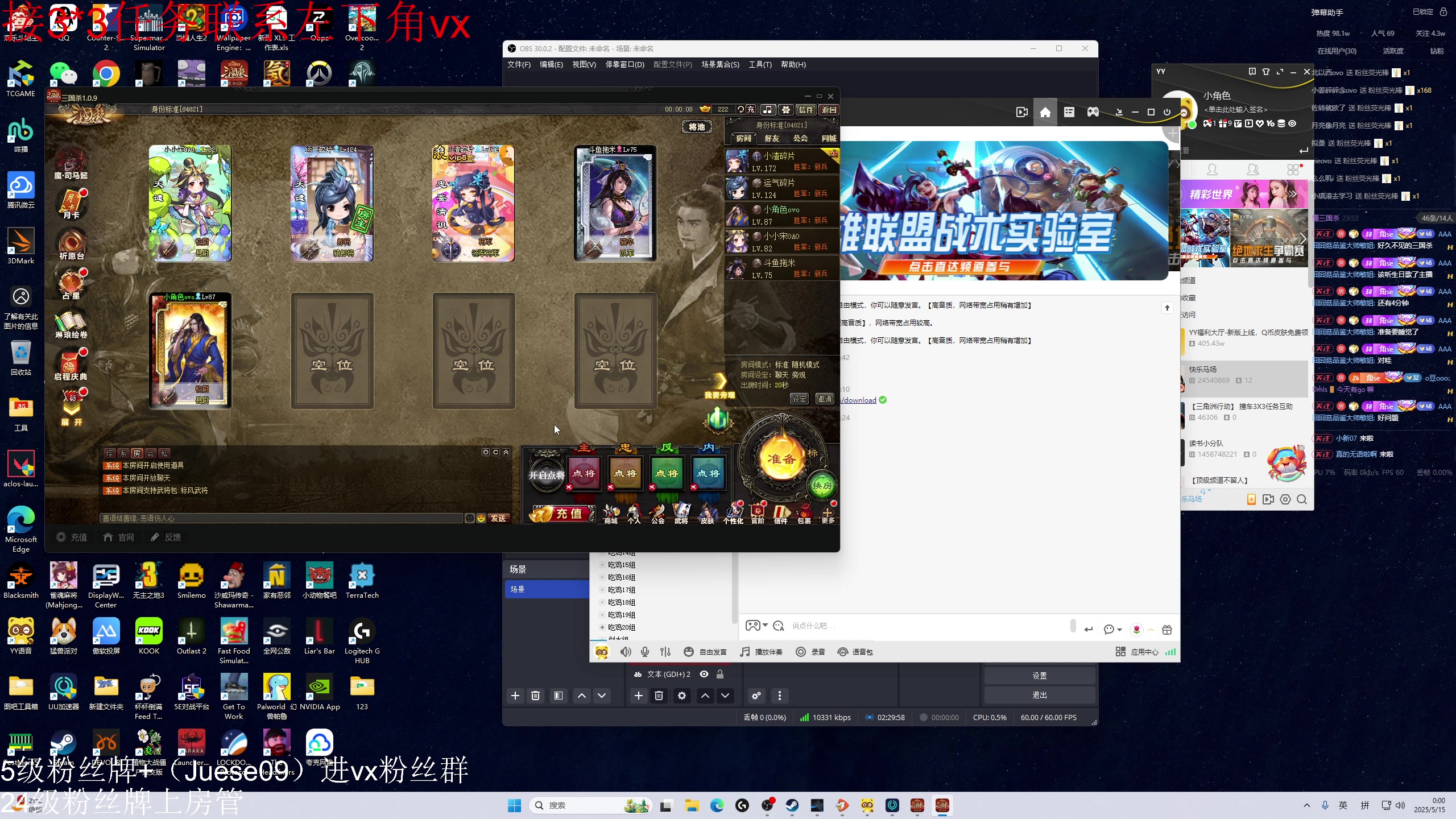Open three-dot mixer menu in OBS
Screen dimensions: 1456x819
780,696
